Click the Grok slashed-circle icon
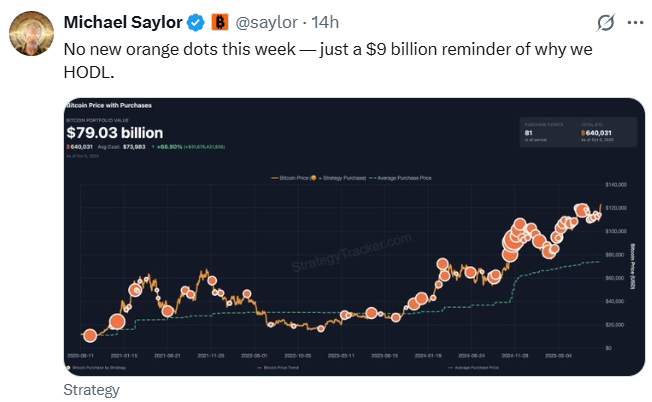652x402 pixels. click(x=604, y=22)
